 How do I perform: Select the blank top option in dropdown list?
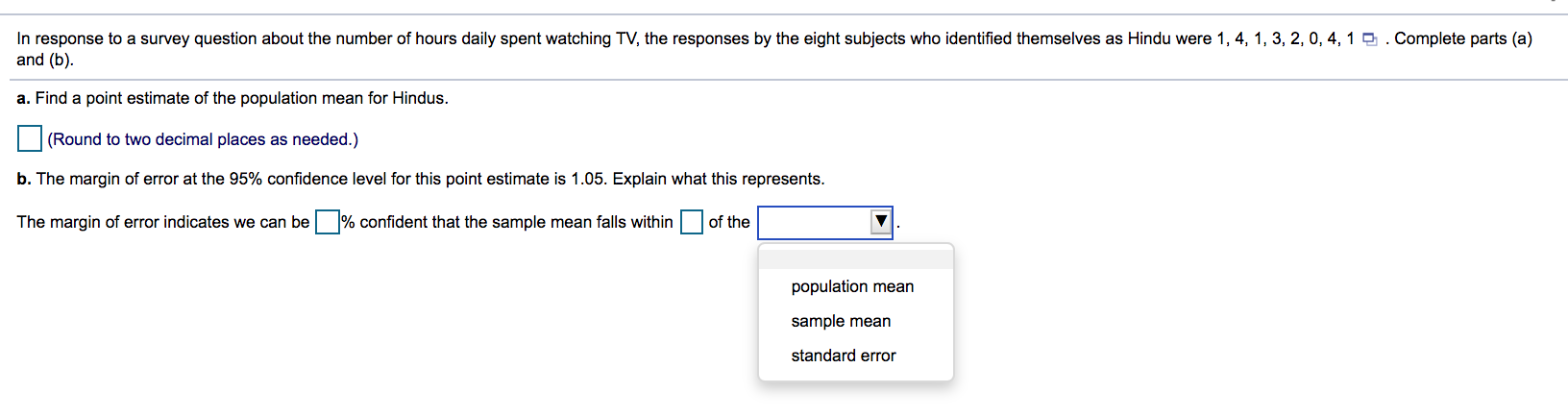click(x=856, y=258)
